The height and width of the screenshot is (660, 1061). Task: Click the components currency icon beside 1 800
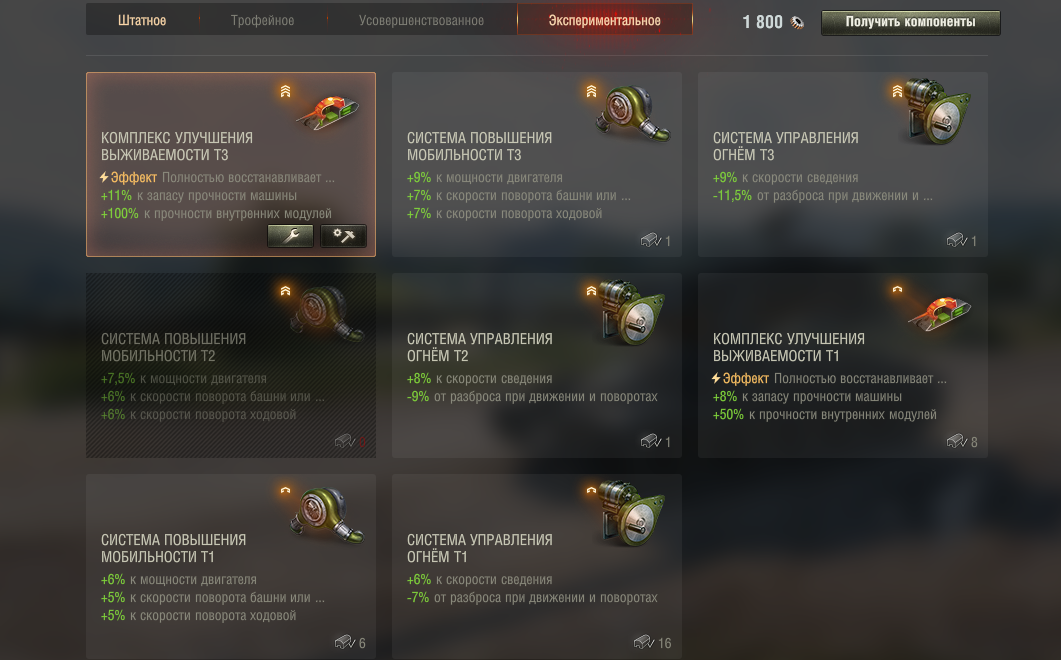[798, 23]
